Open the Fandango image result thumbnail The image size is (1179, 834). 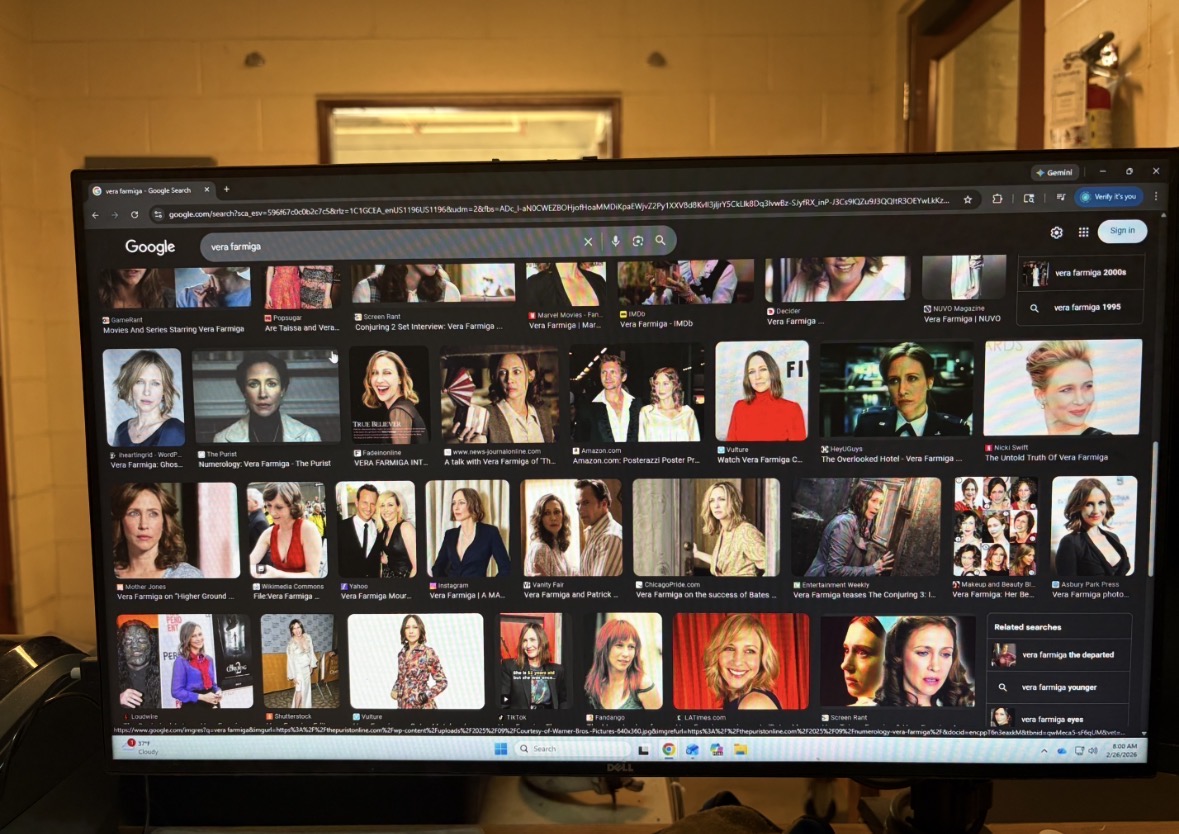[x=623, y=662]
